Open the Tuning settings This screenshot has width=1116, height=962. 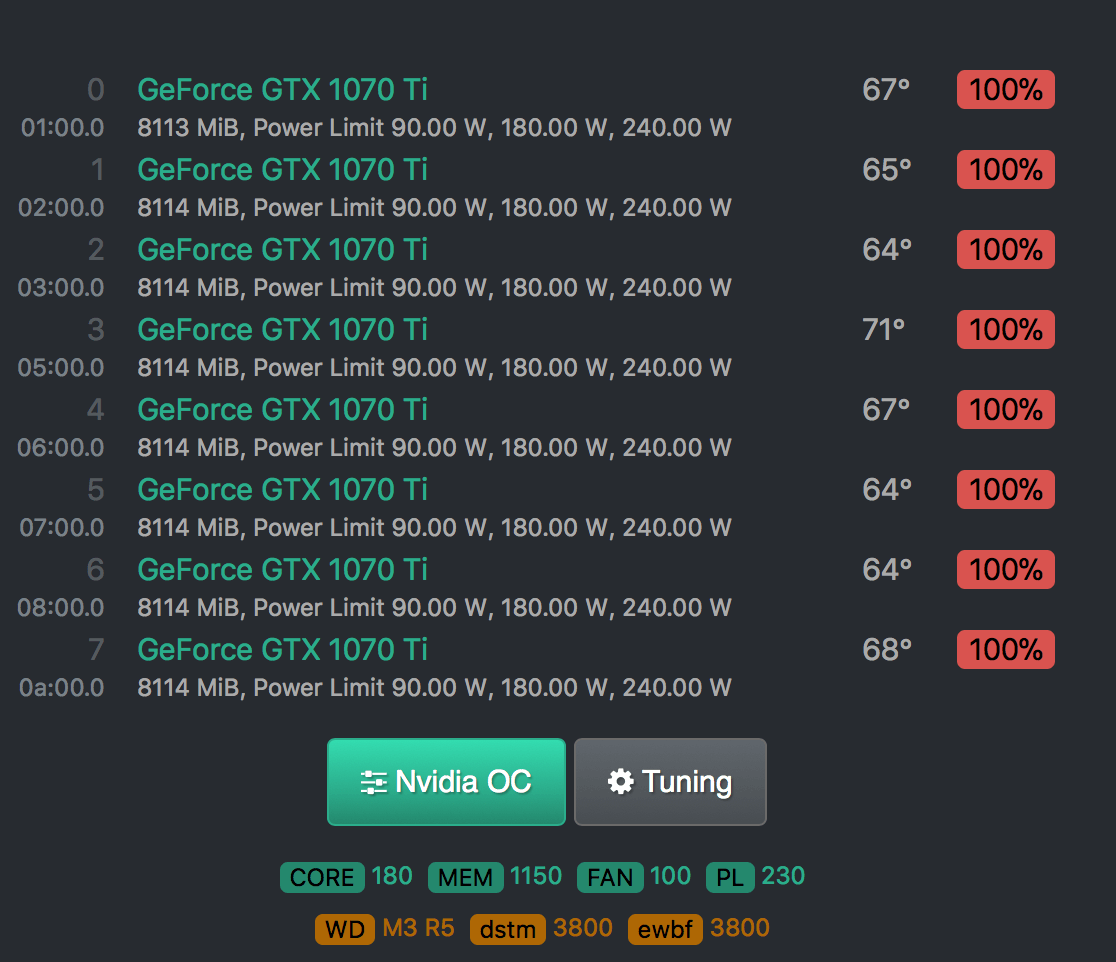point(670,782)
